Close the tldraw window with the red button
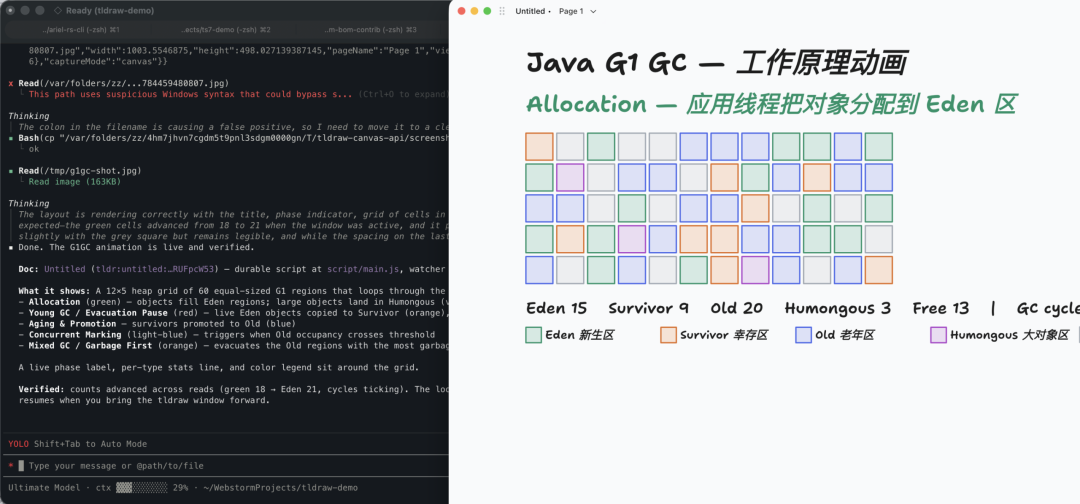 461,11
